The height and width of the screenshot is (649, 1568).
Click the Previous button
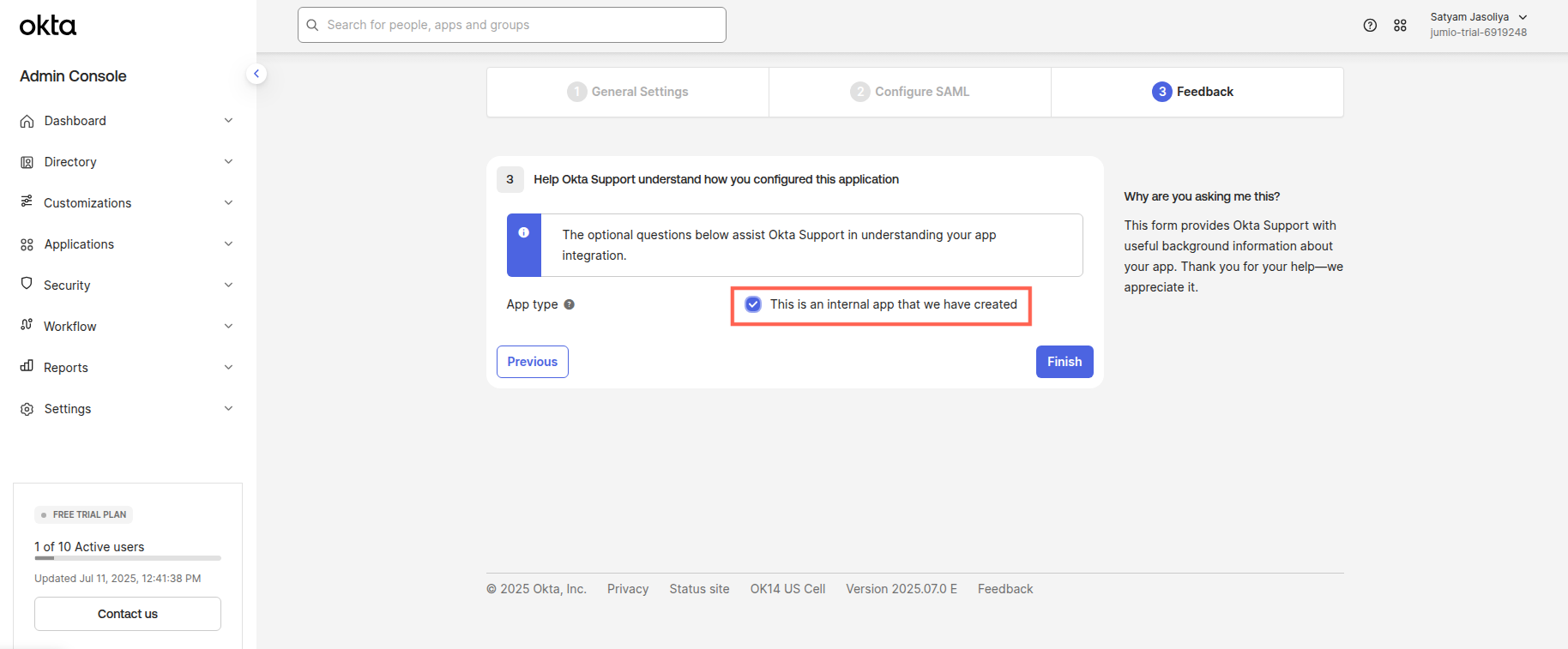532,362
